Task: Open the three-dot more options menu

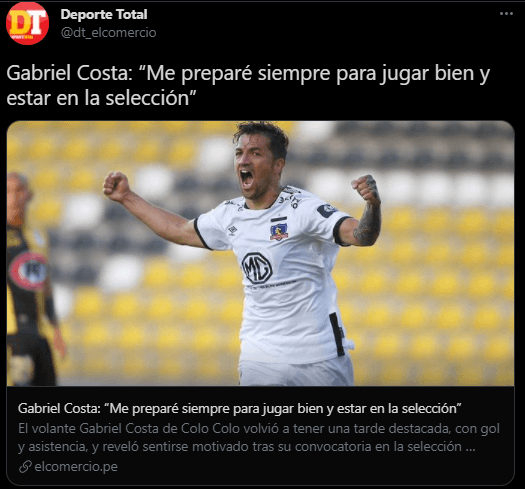Action: (506, 14)
